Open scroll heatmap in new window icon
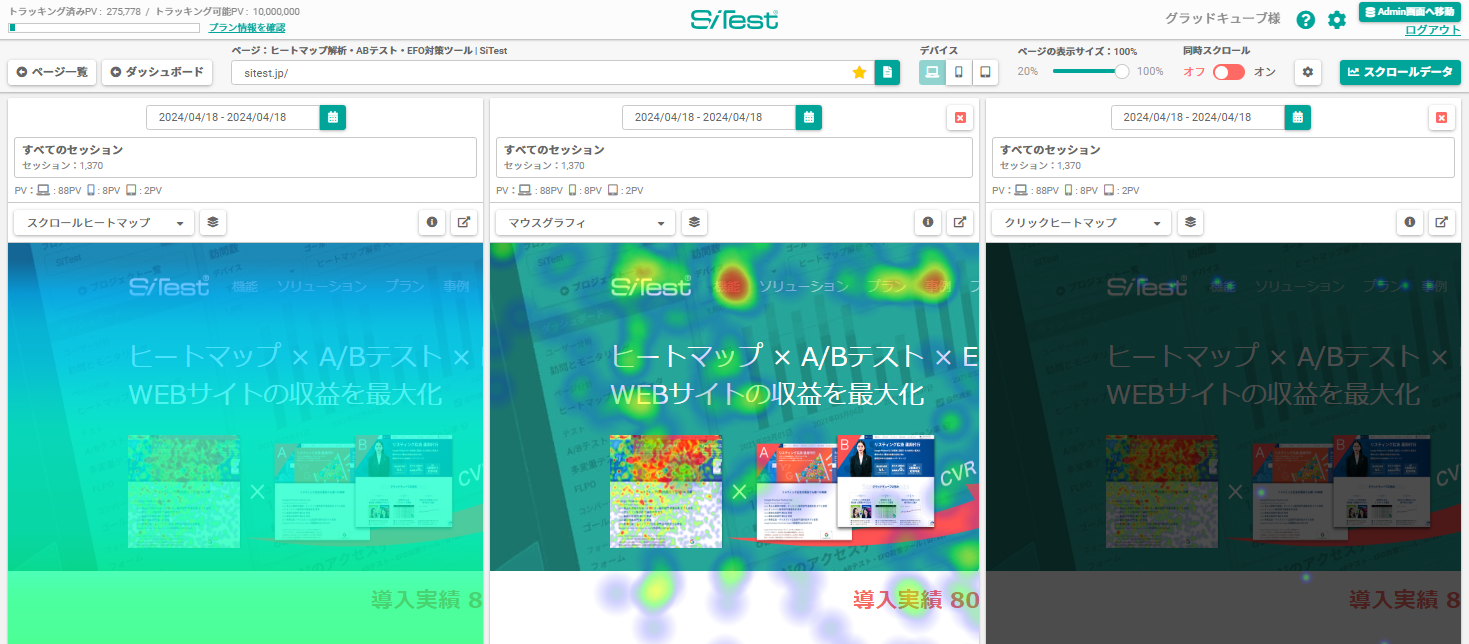This screenshot has height=644, width=1469. (464, 222)
